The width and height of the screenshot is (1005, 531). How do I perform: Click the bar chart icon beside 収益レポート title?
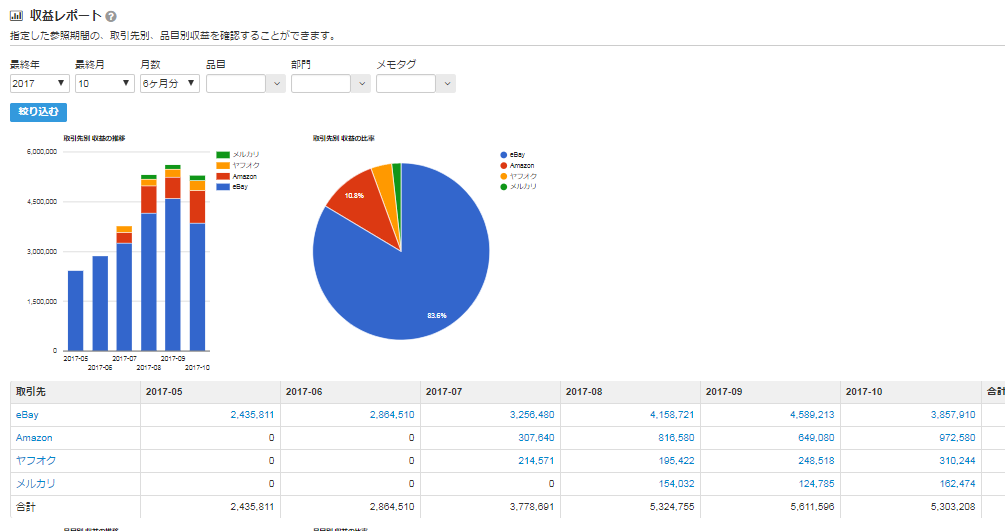[16, 16]
